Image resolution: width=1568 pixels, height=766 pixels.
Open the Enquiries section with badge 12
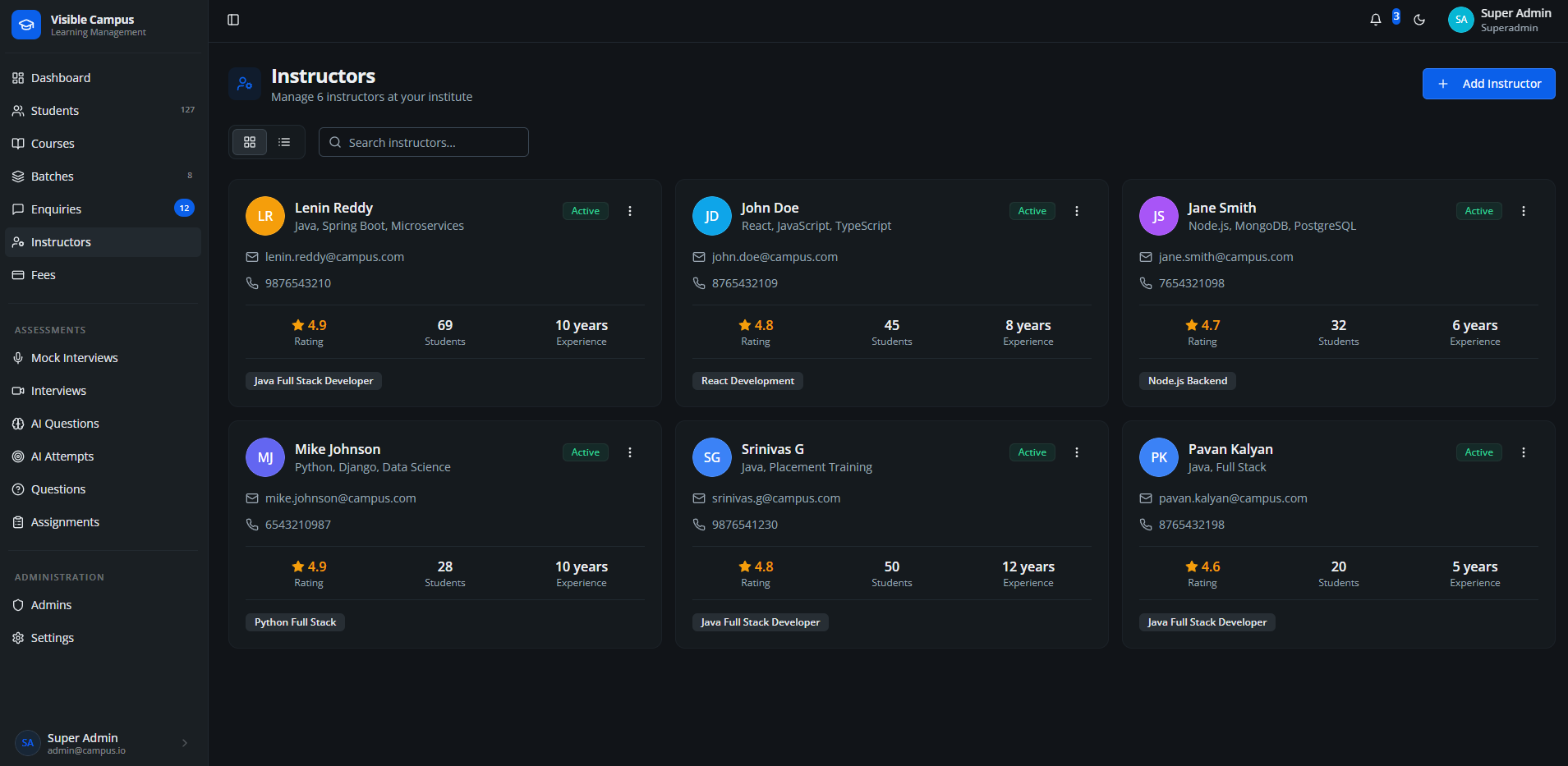(x=56, y=209)
